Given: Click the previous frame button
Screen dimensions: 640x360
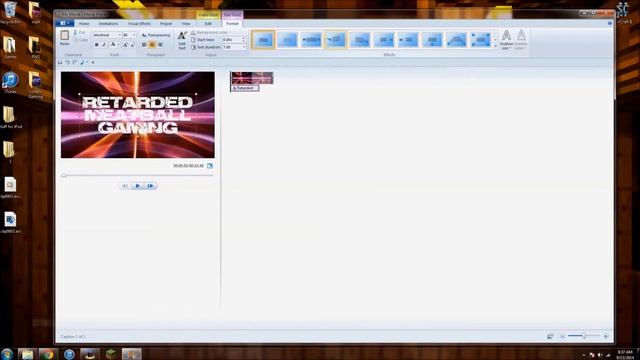Looking at the screenshot, I should click(x=125, y=186).
